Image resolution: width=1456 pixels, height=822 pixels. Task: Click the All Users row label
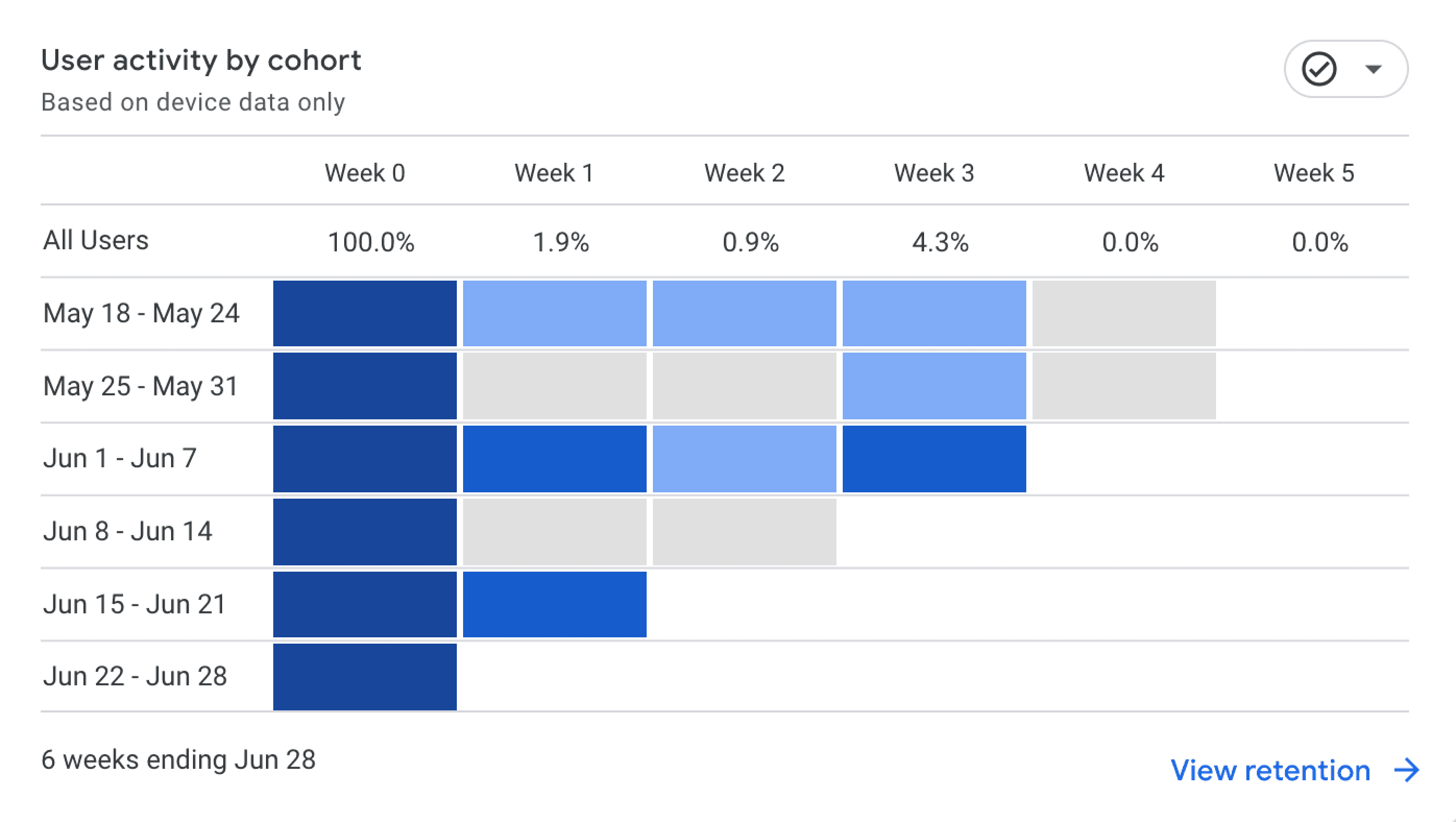pyautogui.click(x=95, y=240)
